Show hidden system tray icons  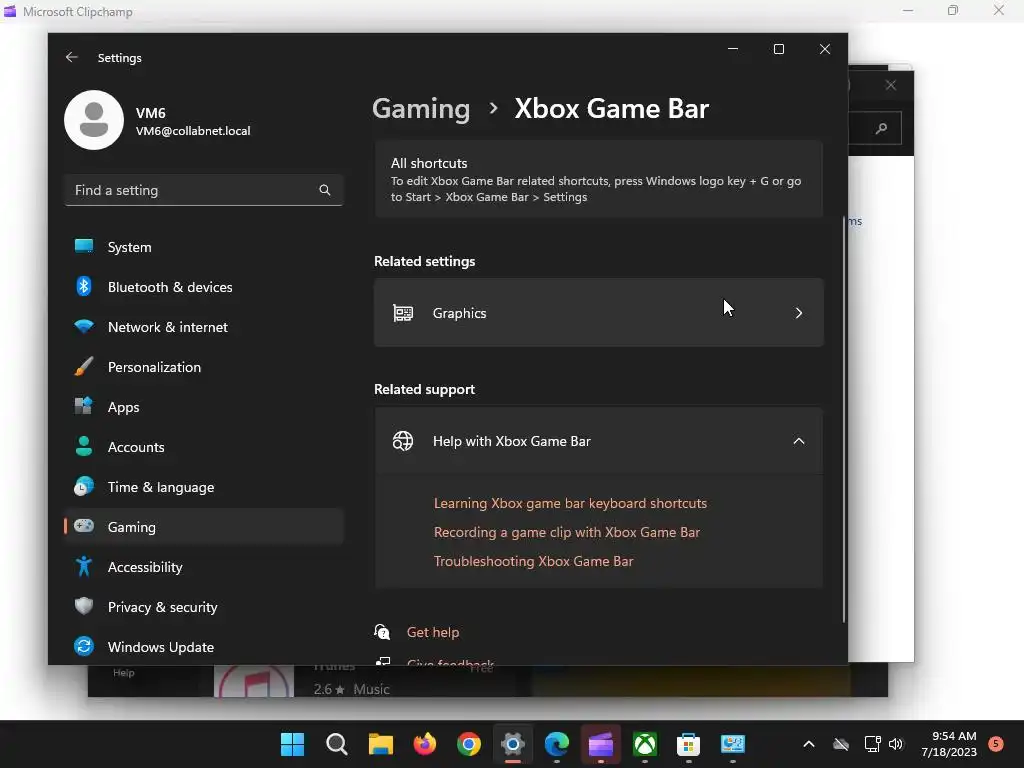(x=808, y=744)
